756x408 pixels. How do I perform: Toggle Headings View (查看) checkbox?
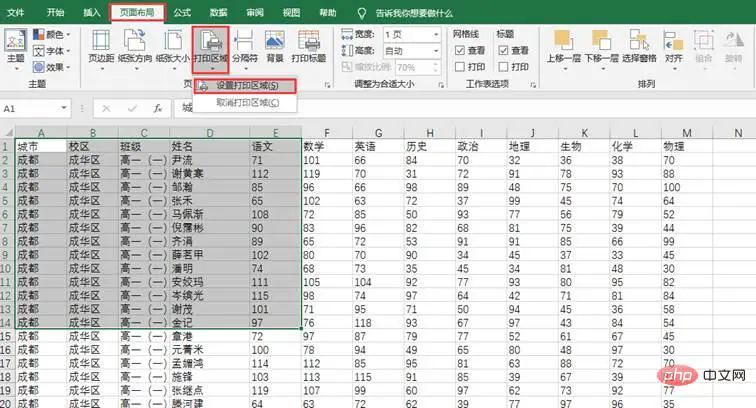503,50
